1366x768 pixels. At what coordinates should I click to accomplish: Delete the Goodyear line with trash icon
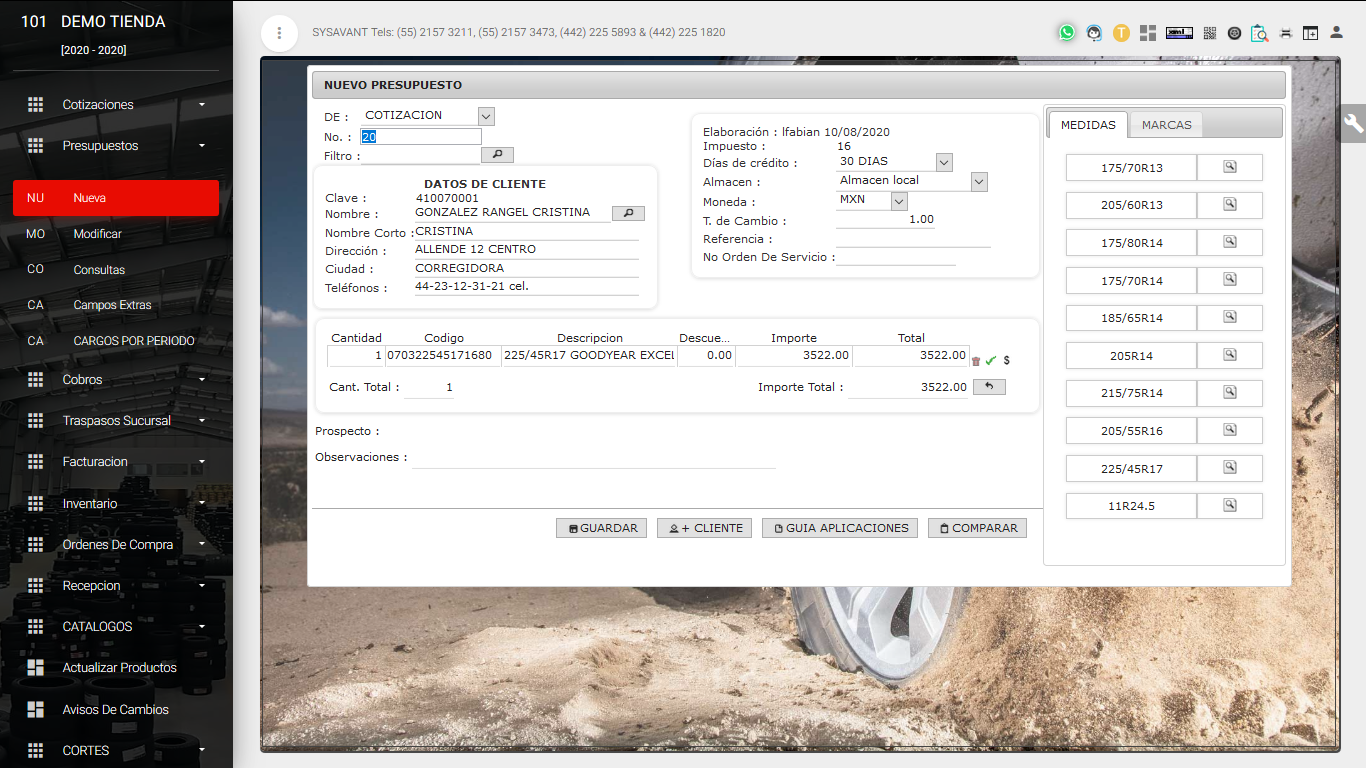(976, 361)
